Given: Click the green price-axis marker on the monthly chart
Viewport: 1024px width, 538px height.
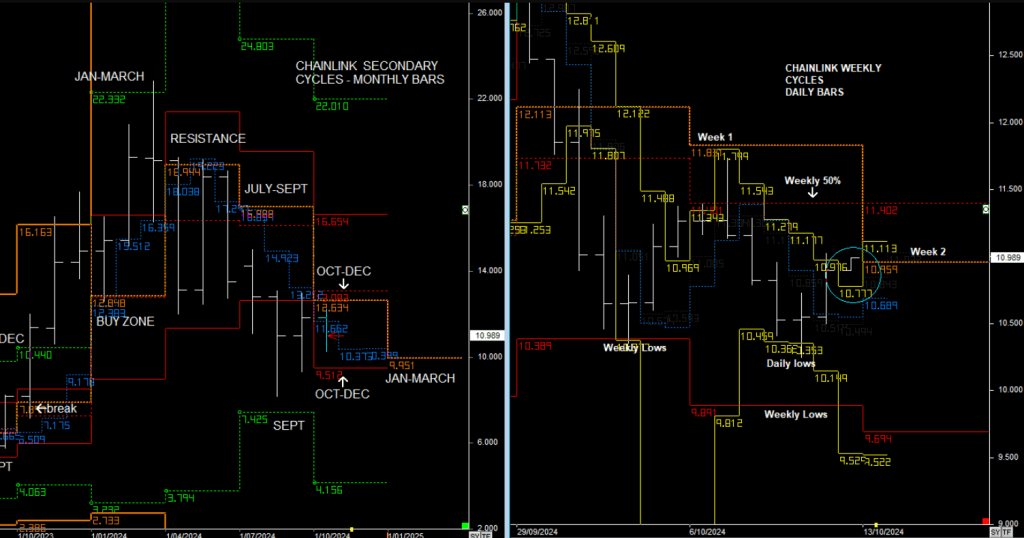Looking at the screenshot, I should tap(465, 210).
